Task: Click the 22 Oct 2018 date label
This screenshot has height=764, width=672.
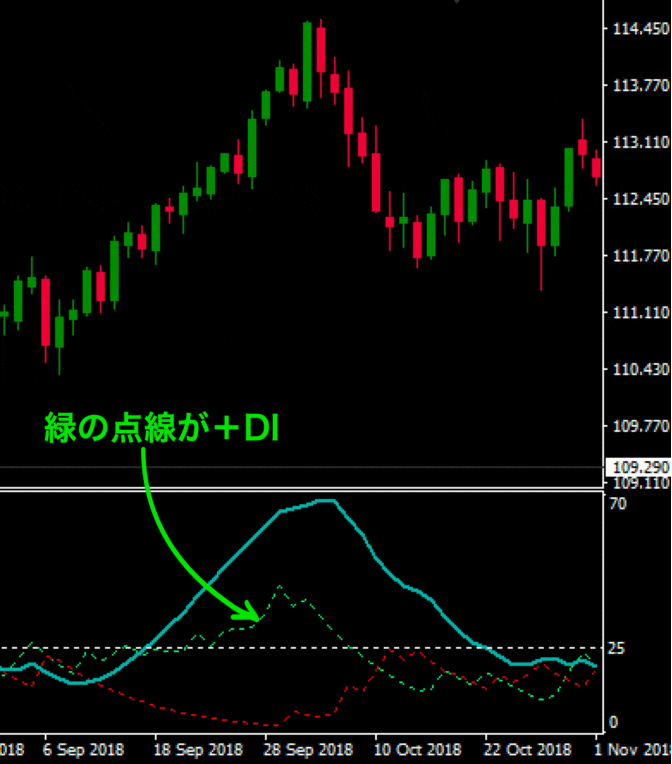Action: 527,749
